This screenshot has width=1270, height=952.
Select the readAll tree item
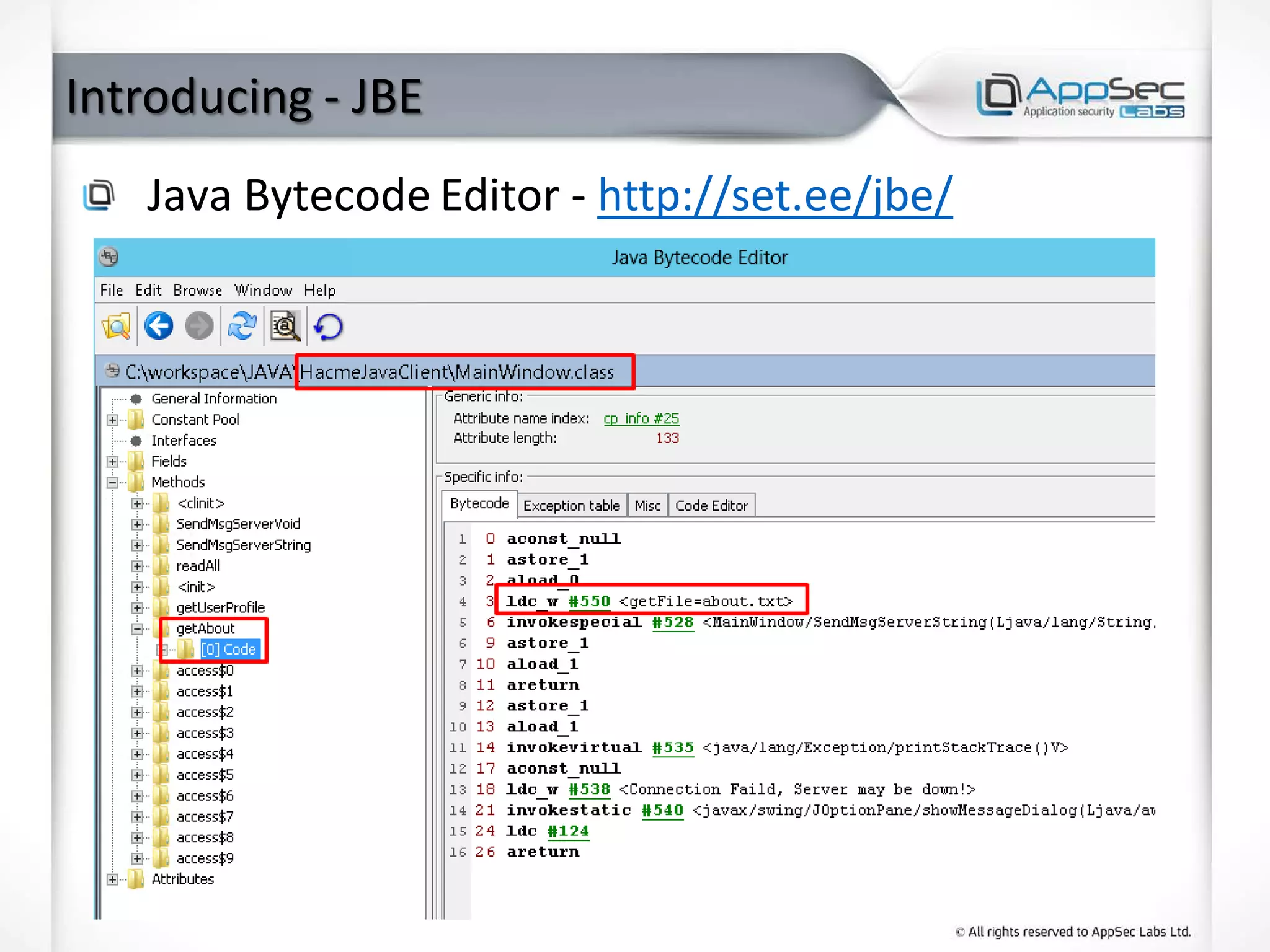click(198, 566)
